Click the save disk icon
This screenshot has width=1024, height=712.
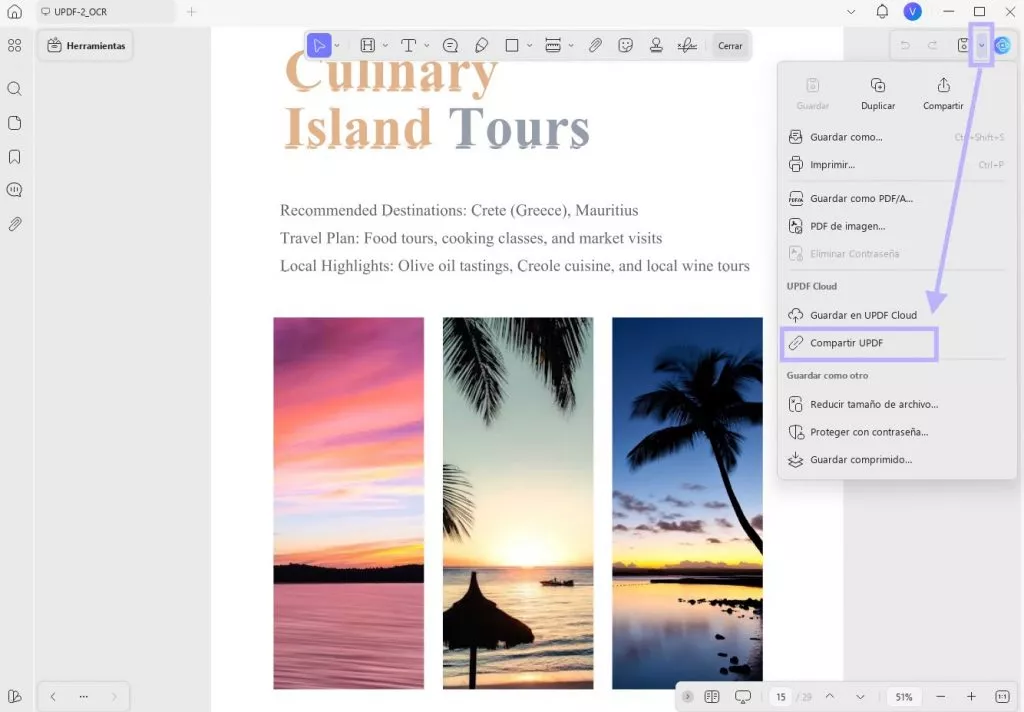click(x=963, y=45)
